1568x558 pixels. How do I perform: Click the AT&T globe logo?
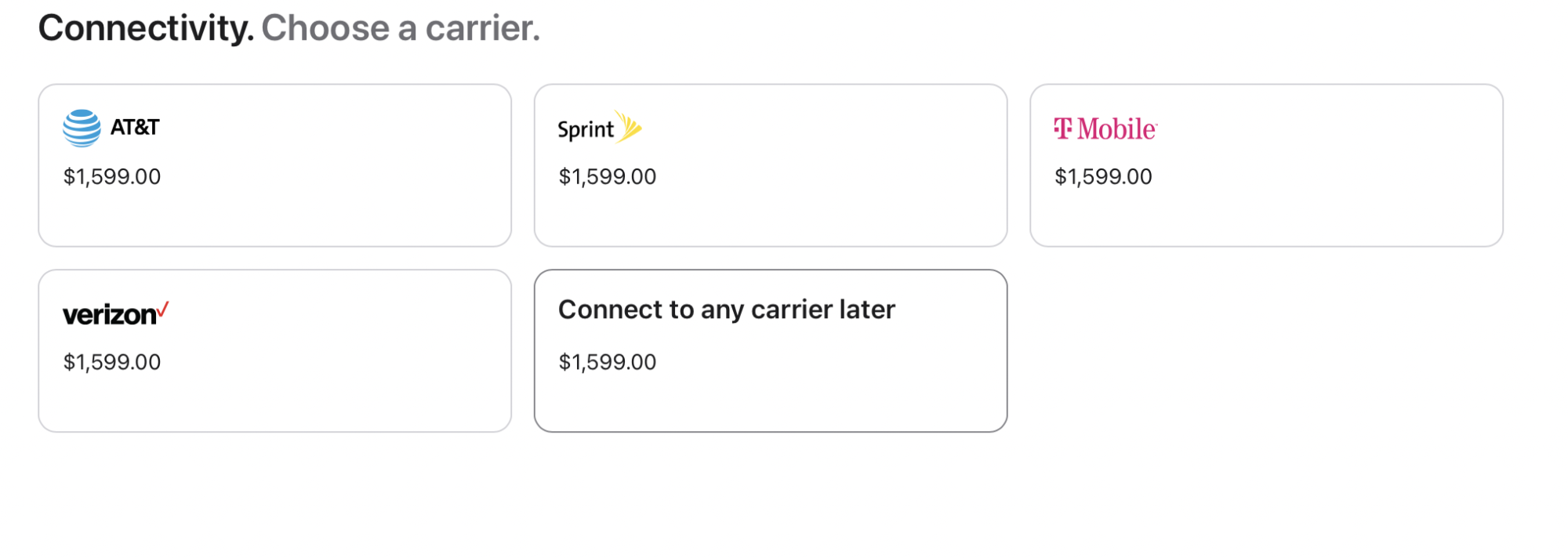[x=82, y=129]
